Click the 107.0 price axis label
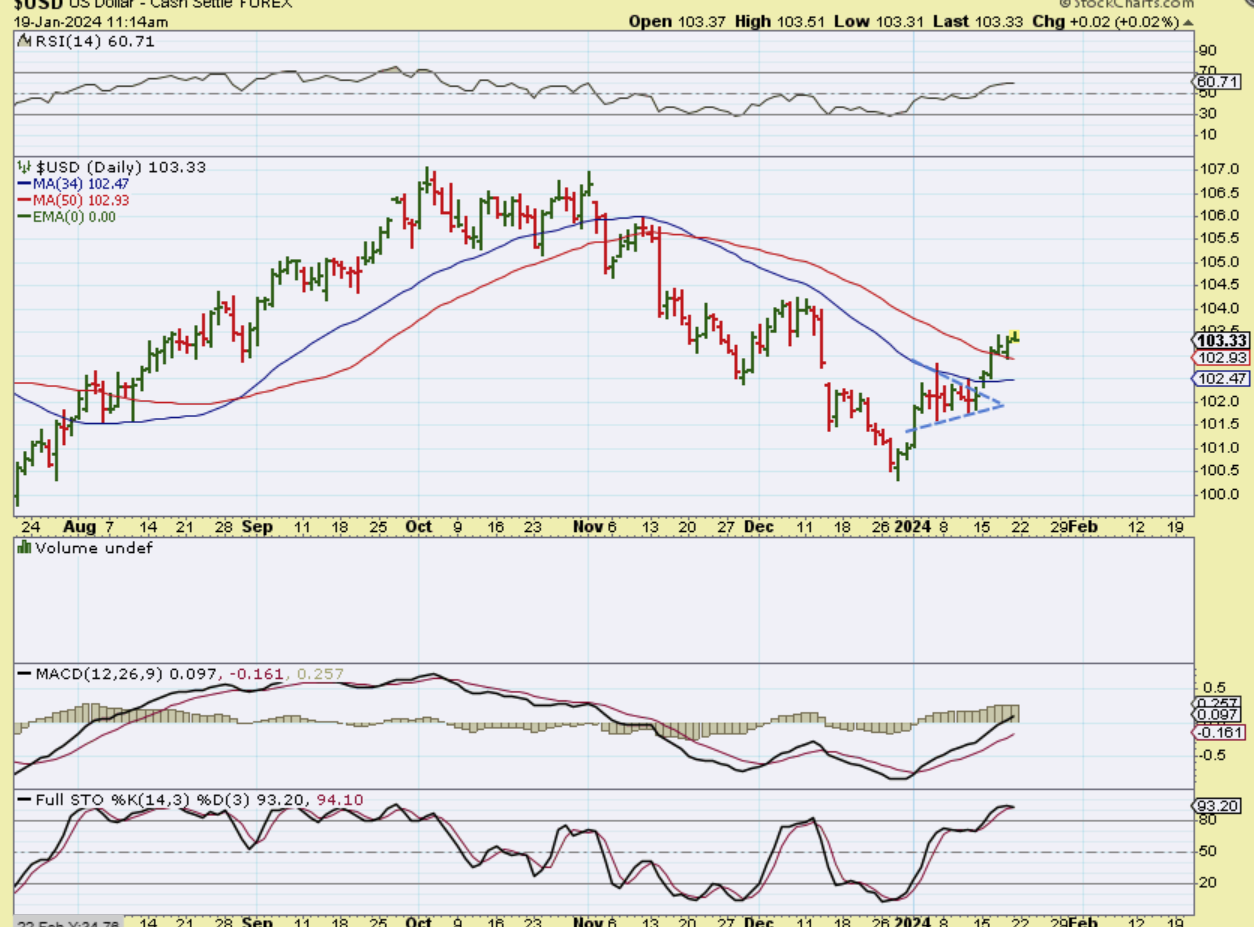 [x=1222, y=169]
